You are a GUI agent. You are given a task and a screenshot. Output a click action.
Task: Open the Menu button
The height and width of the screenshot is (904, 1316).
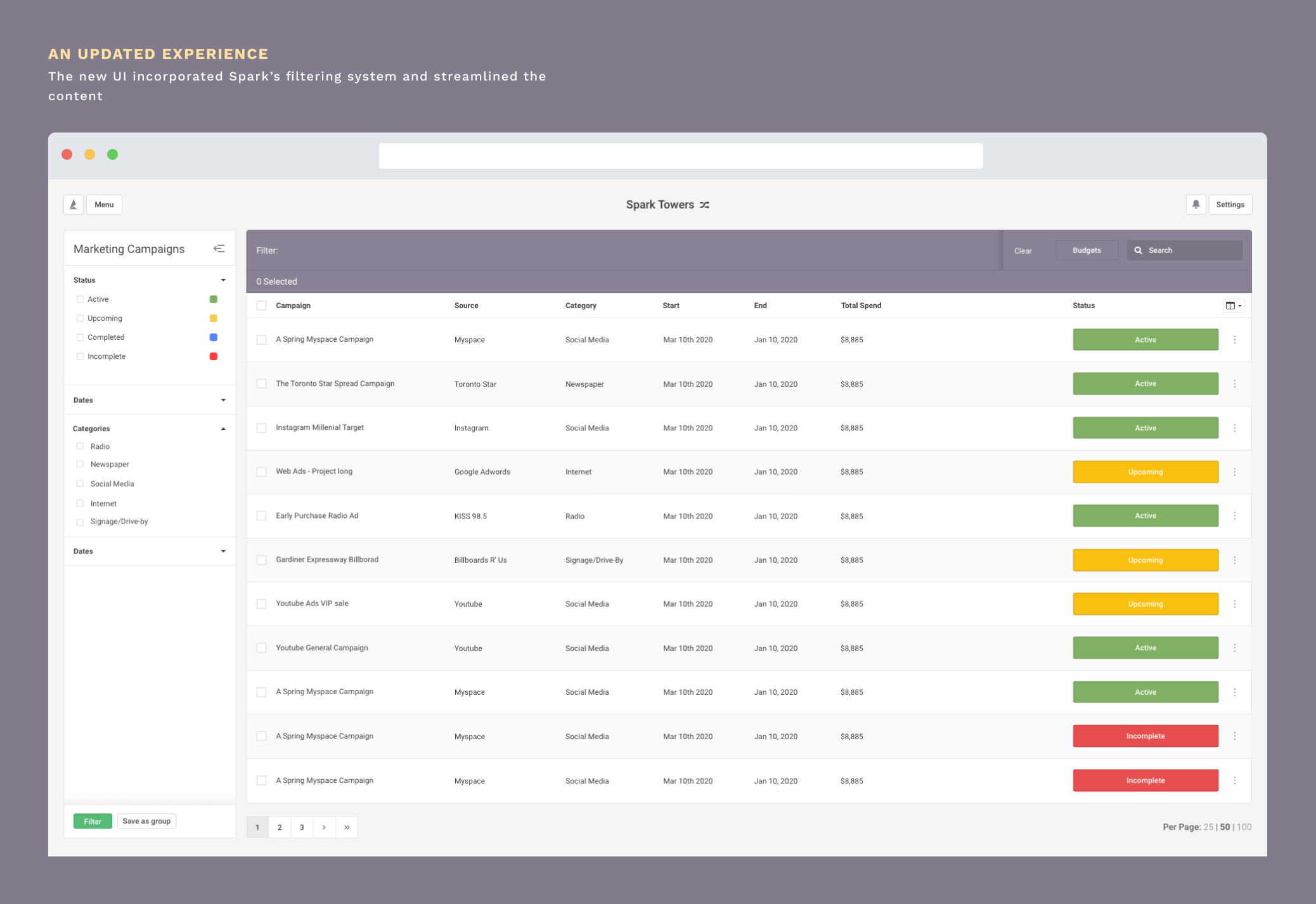tap(104, 204)
